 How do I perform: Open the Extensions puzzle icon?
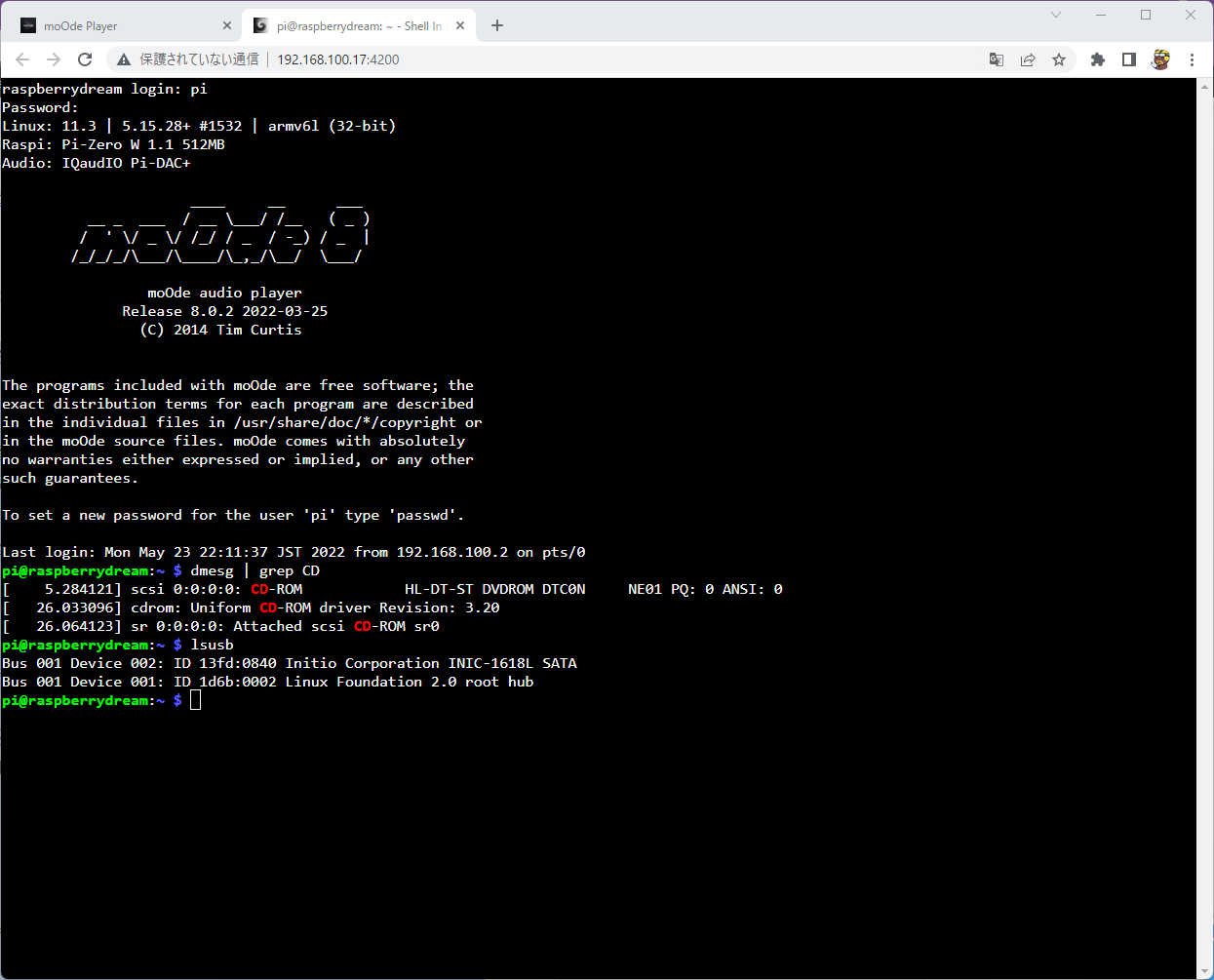click(1098, 59)
